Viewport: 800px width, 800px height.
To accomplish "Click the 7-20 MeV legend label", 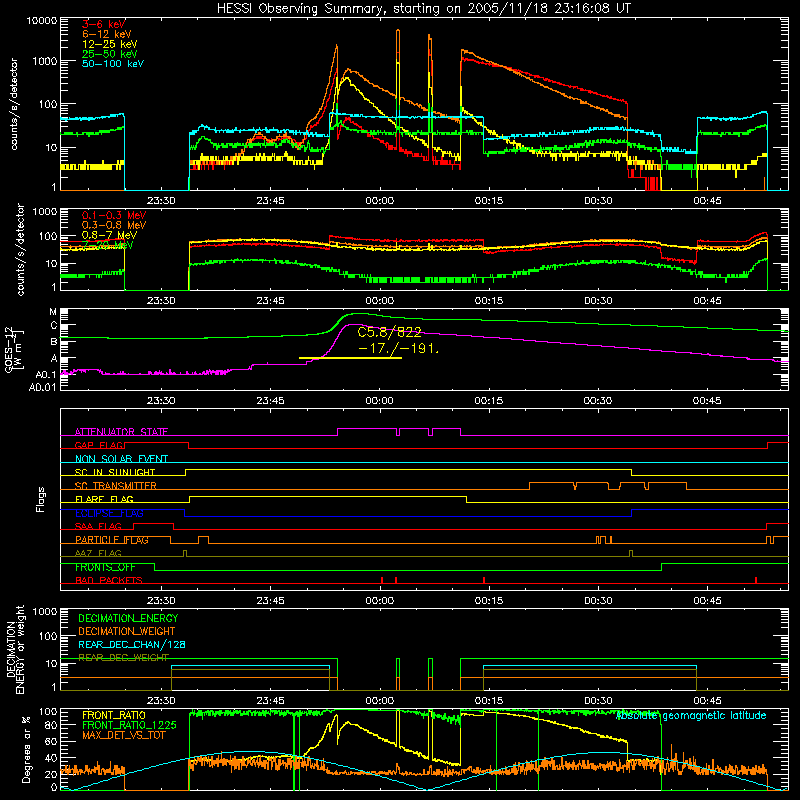I will click(x=108, y=245).
